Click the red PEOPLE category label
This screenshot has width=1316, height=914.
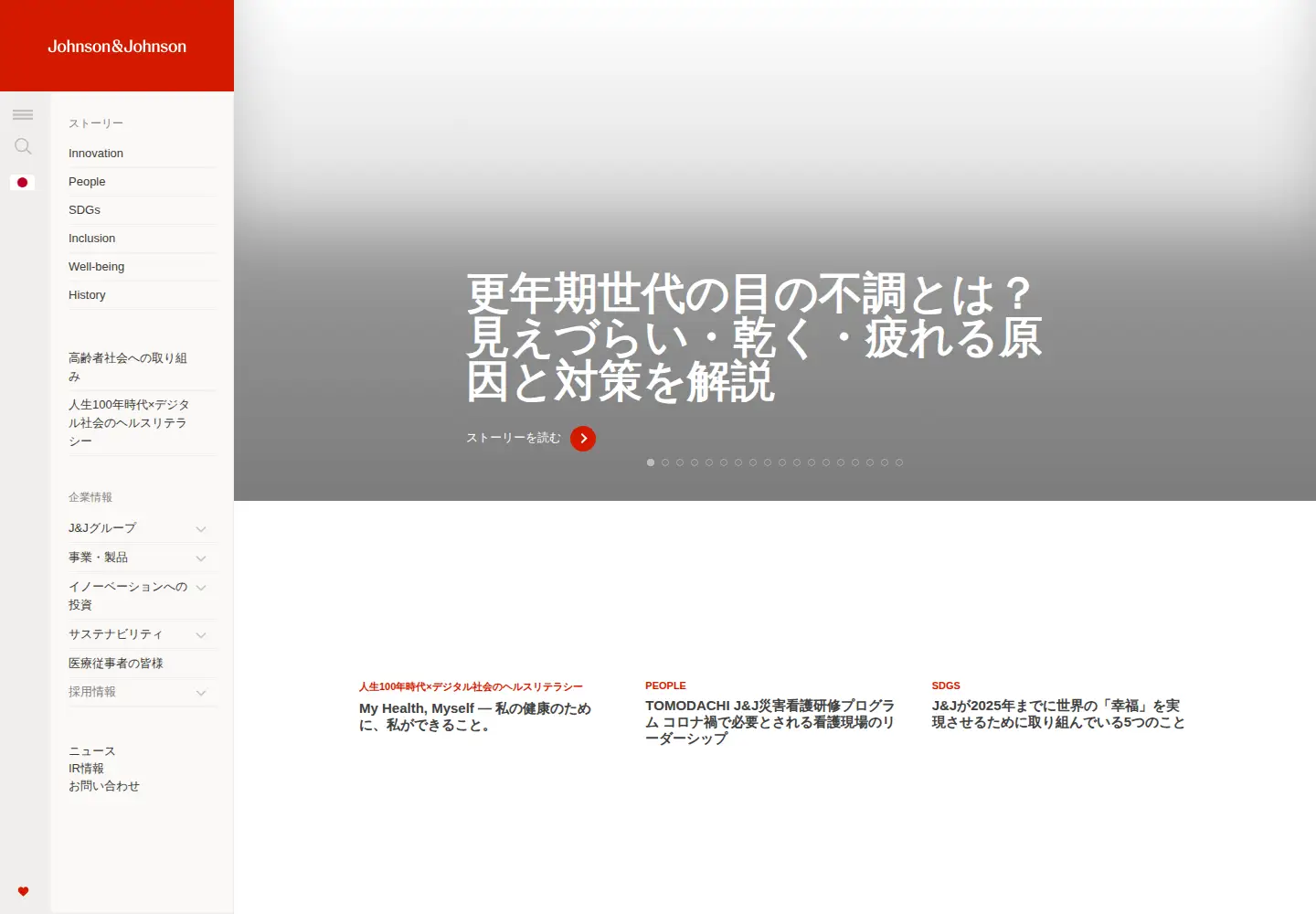coord(665,685)
